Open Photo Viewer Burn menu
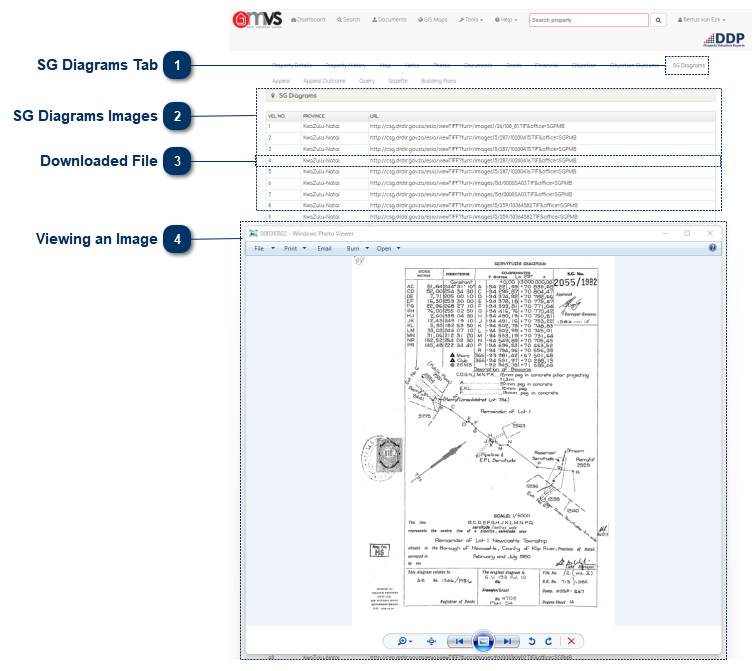Viewport: 755px width, 671px height. pos(357,248)
